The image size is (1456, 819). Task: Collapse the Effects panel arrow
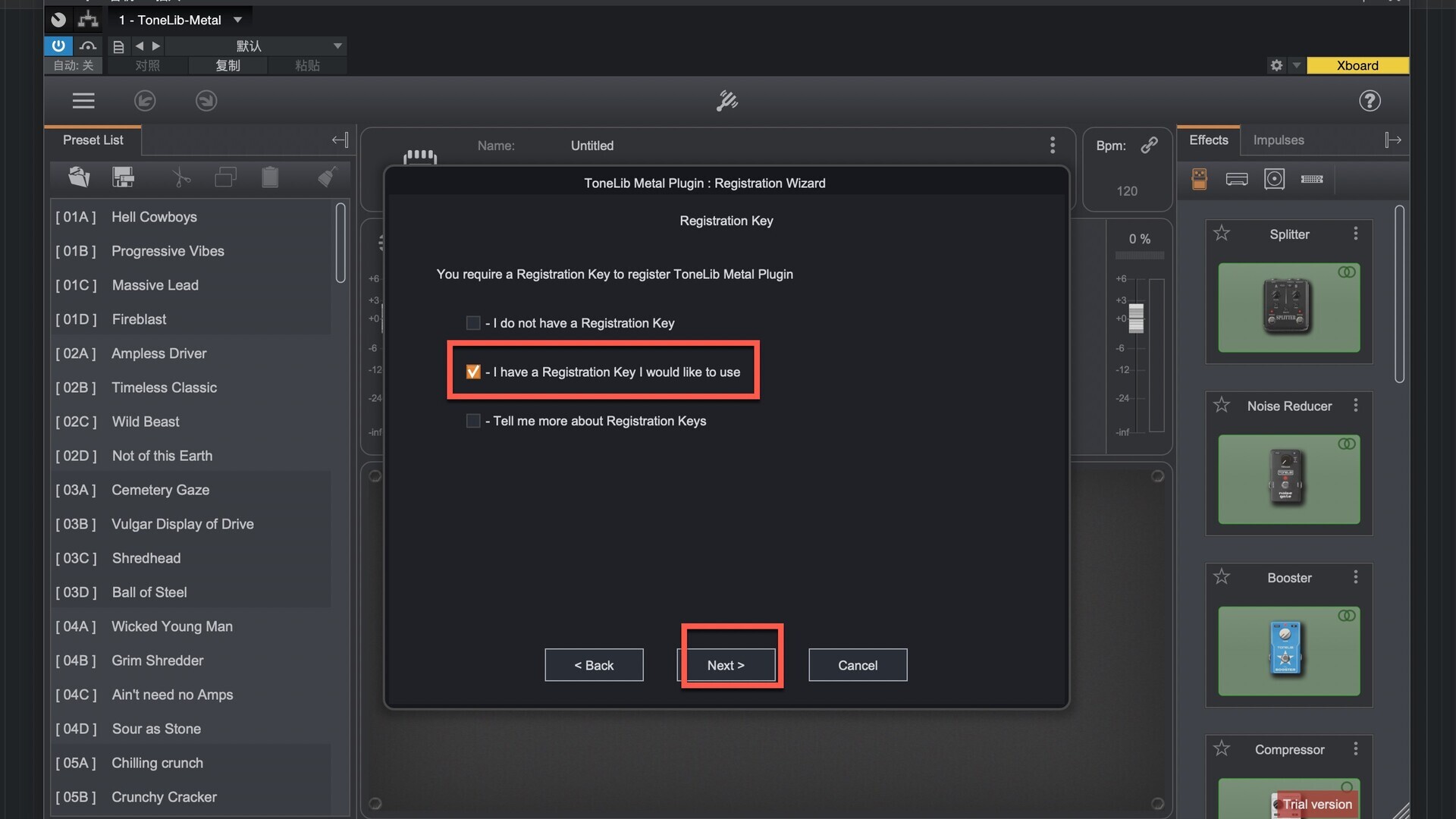1392,140
